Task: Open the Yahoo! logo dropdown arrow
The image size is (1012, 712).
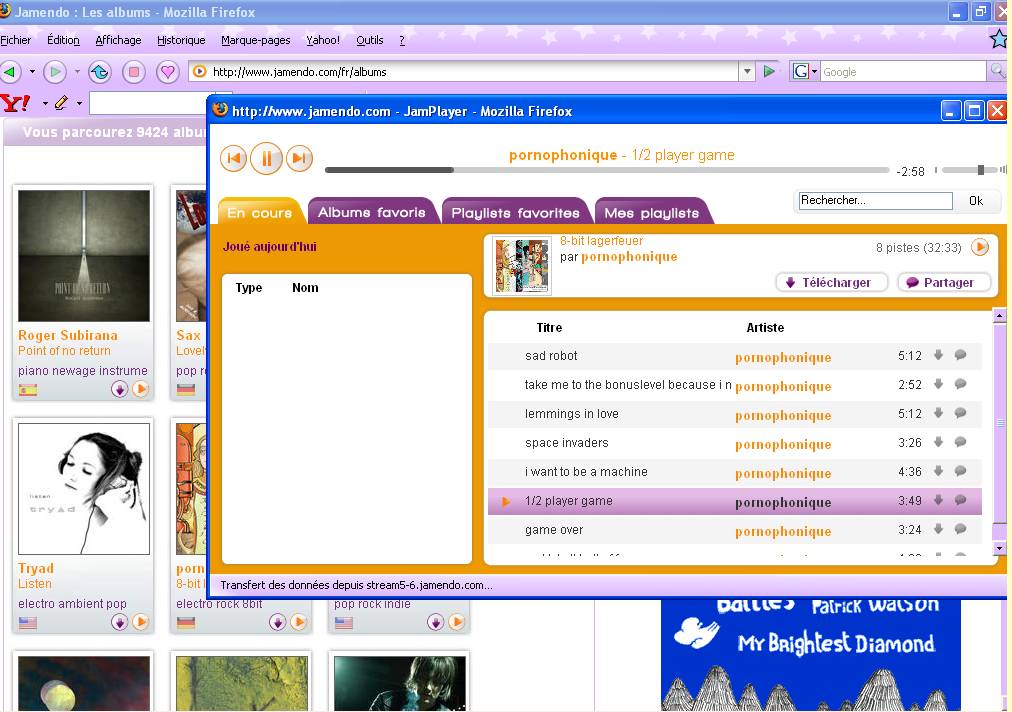Action: pyautogui.click(x=45, y=103)
